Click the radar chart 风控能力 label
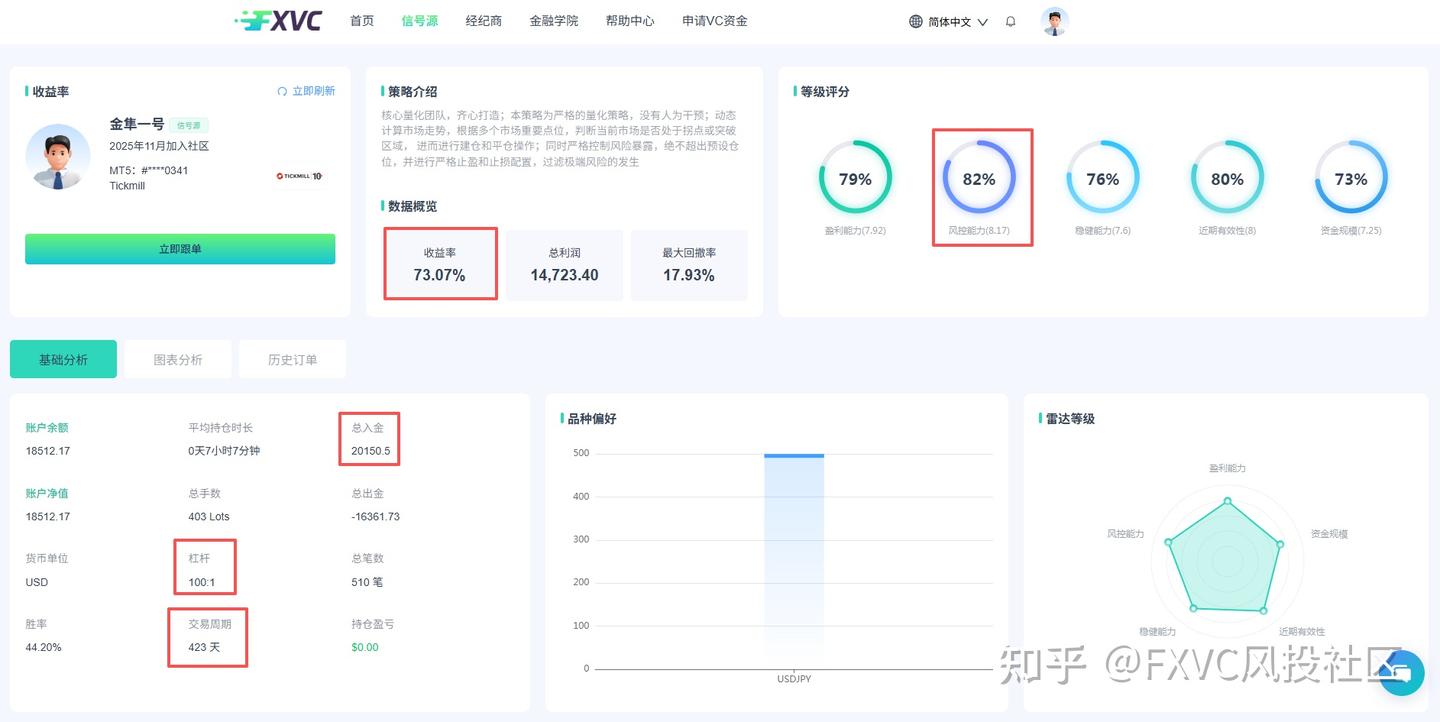1440x722 pixels. 1125,534
